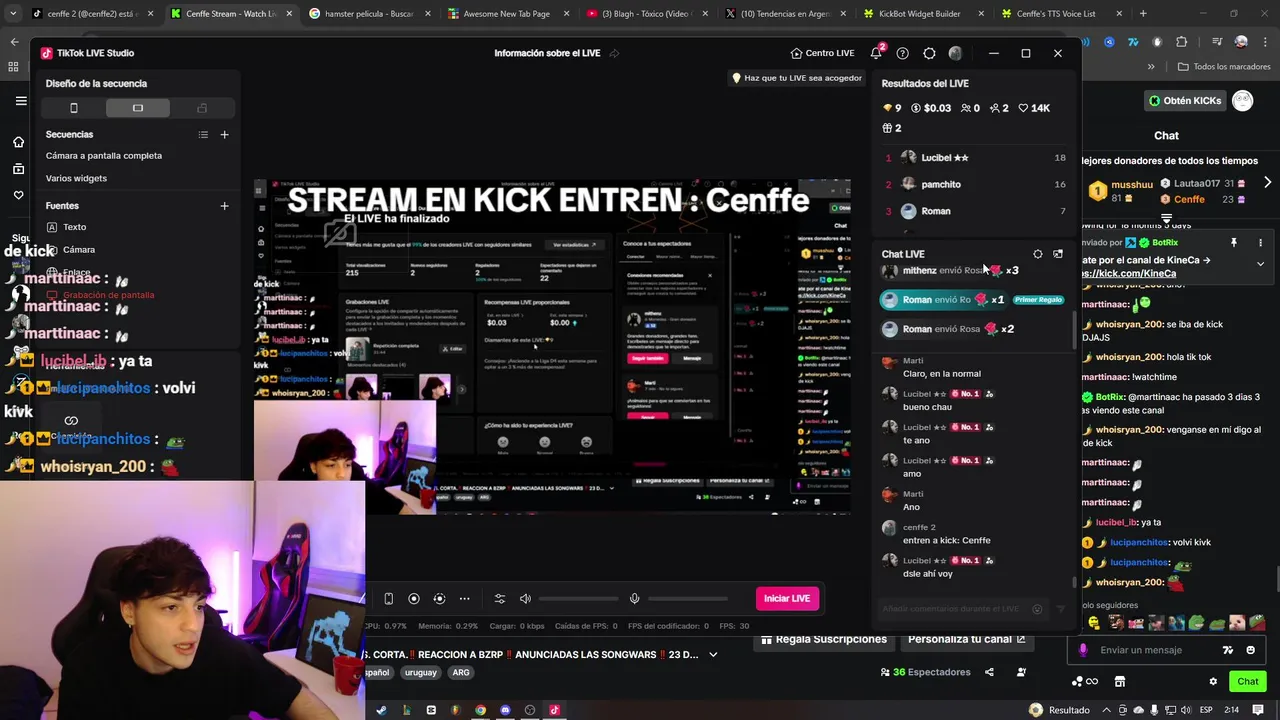Click the uruguay tag under the stream title
Screen dimensions: 1280x720
(420, 673)
